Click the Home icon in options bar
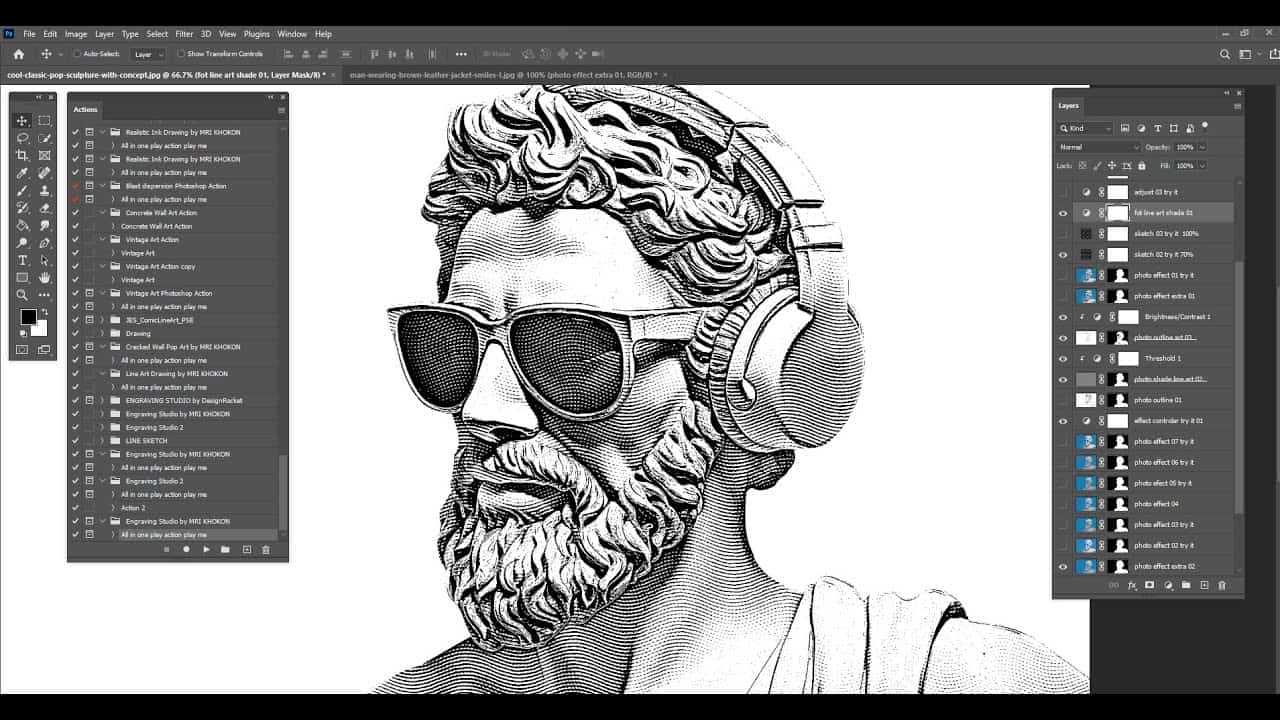1280x720 pixels. pos(18,54)
